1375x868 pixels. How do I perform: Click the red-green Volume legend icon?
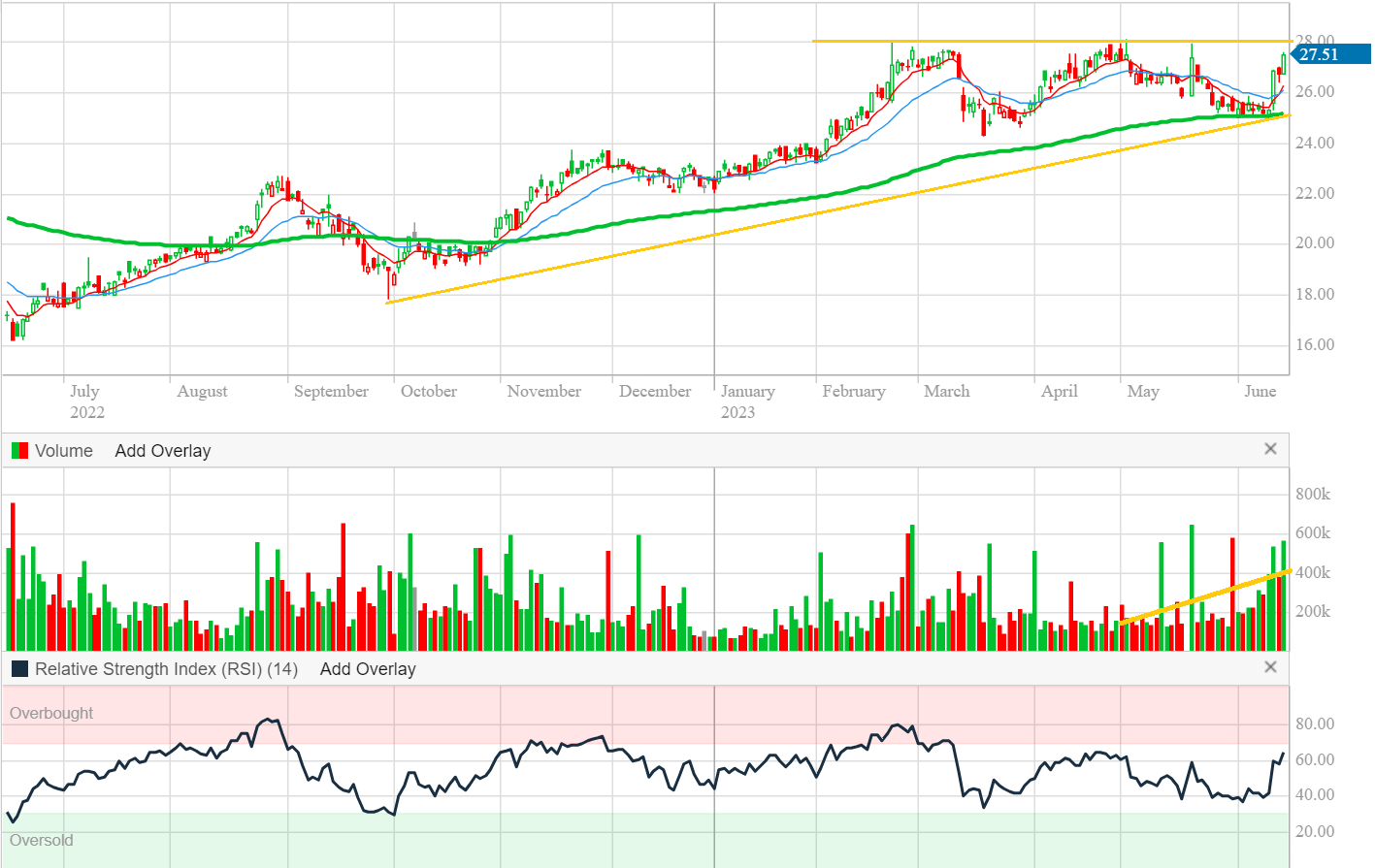pyautogui.click(x=19, y=451)
